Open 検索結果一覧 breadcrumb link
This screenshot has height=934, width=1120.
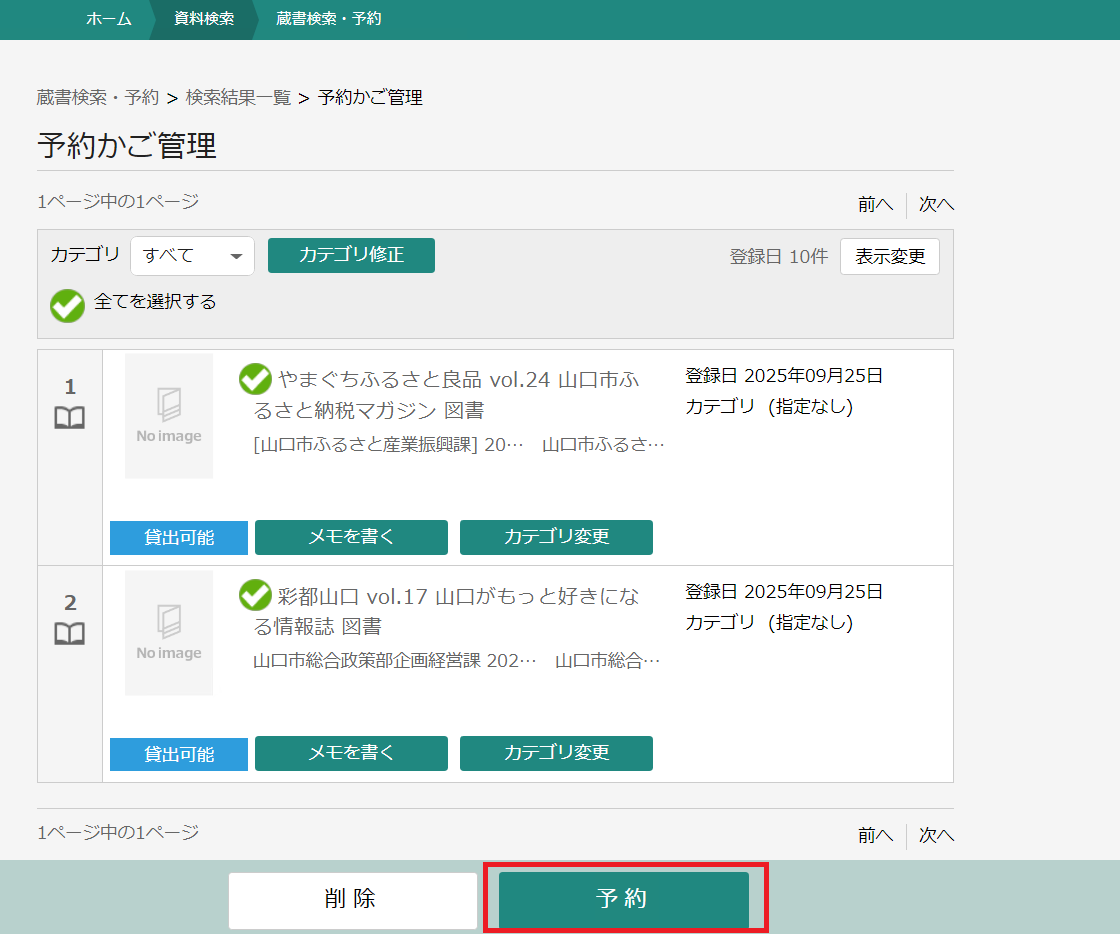(x=238, y=97)
